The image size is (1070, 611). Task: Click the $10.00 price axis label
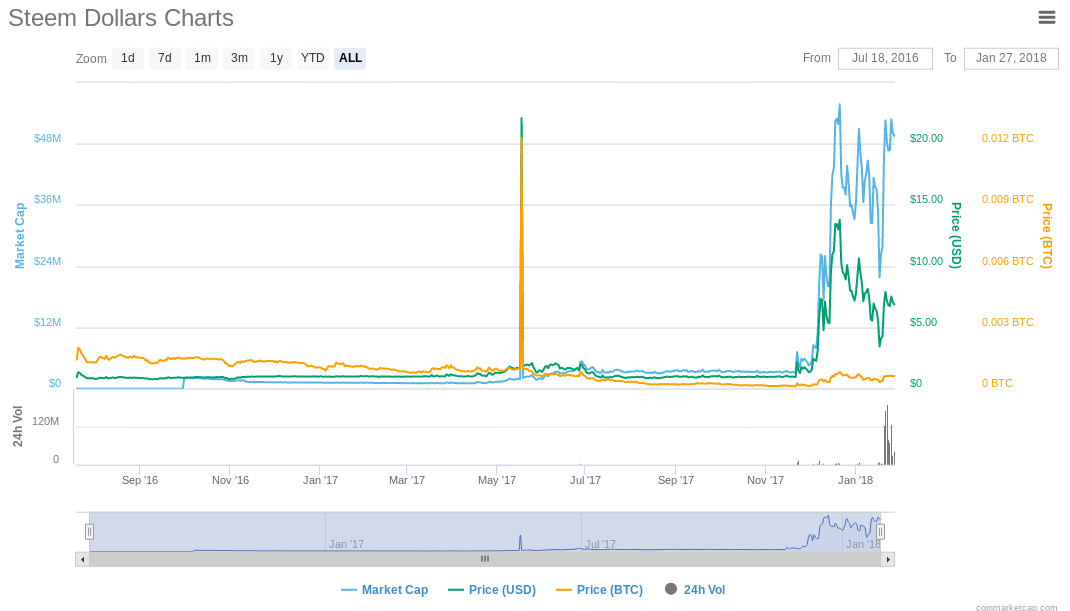pyautogui.click(x=926, y=261)
